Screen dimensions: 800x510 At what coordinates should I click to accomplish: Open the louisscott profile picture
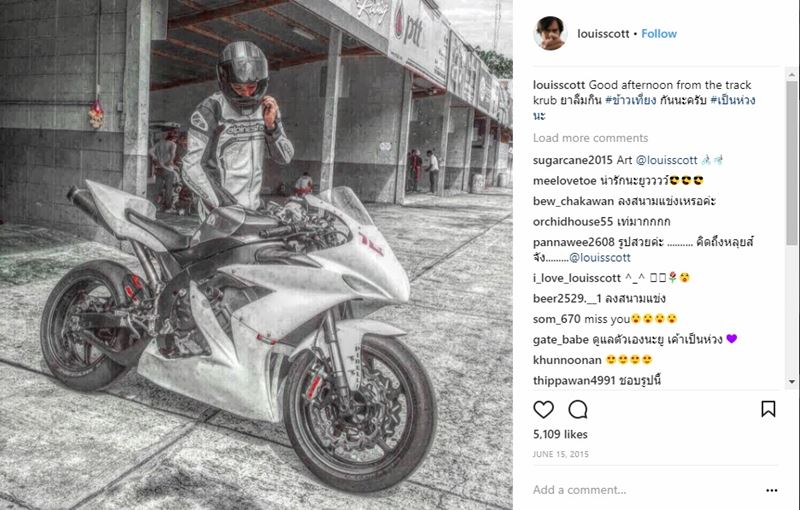click(550, 33)
